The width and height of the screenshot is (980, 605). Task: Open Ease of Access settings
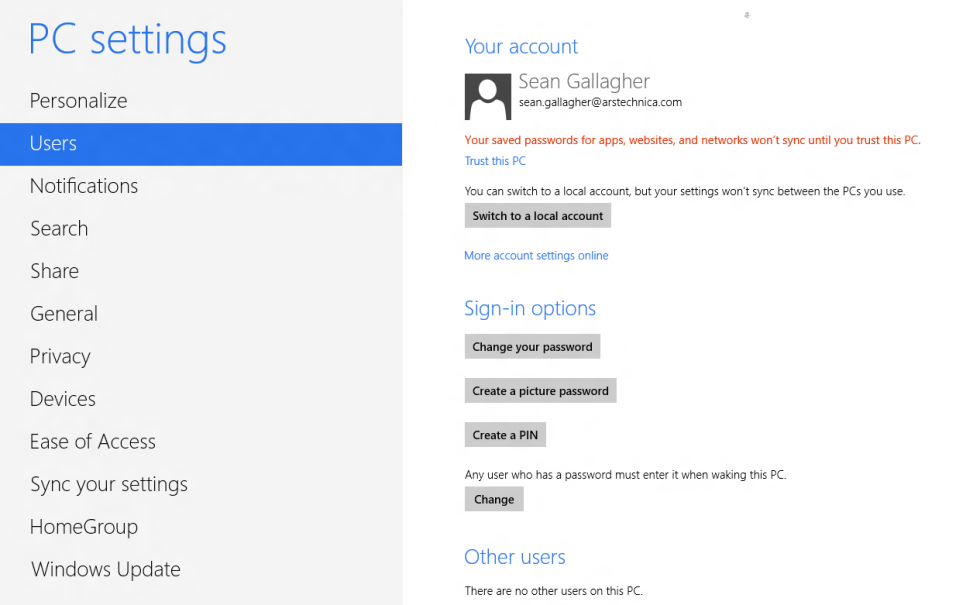[92, 441]
